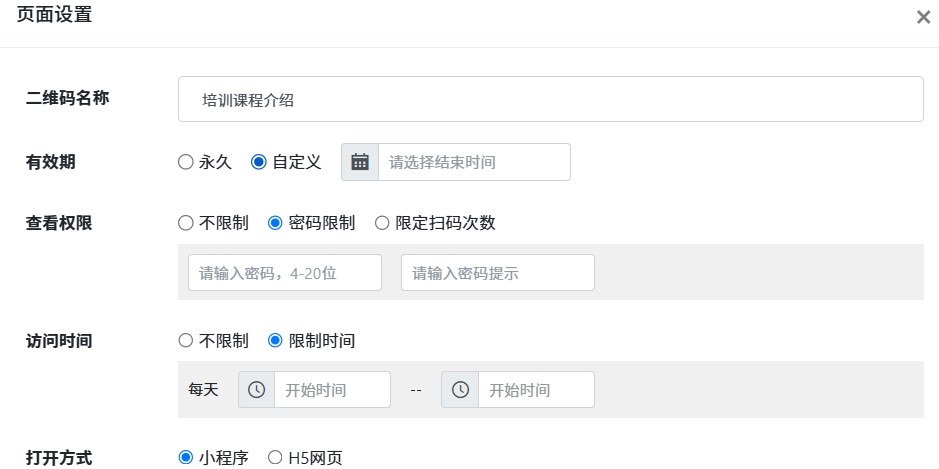Select the 自定义 validity option
939x469 pixels.
pyautogui.click(x=259, y=162)
